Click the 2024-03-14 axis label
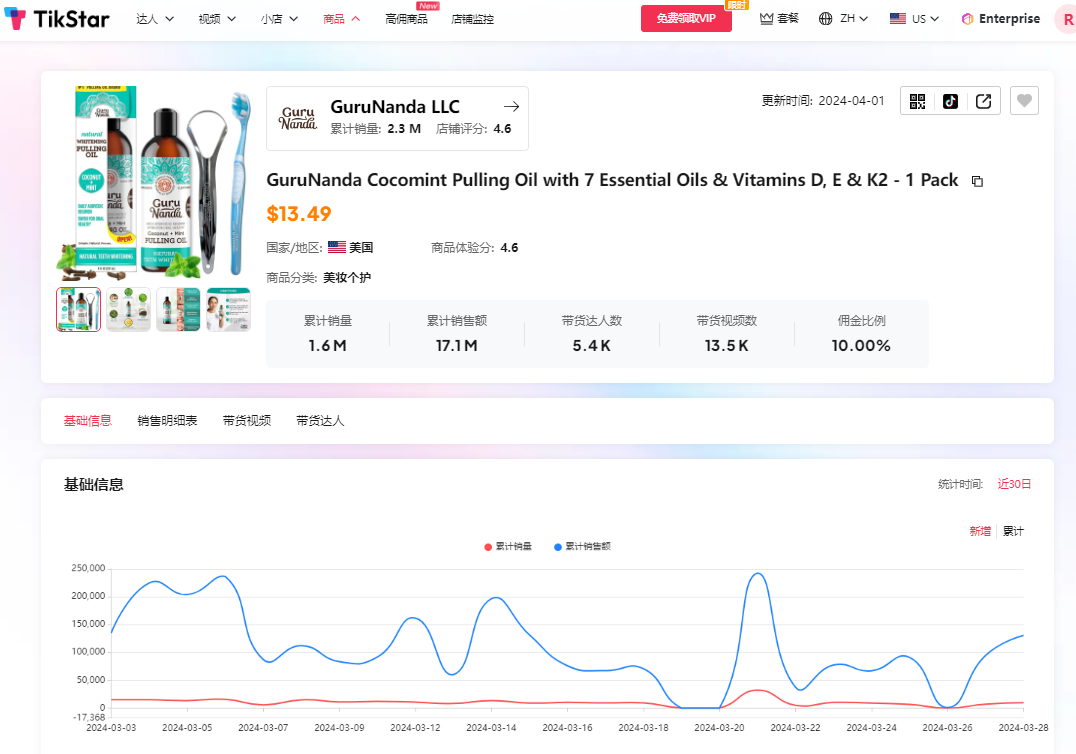The width and height of the screenshot is (1076, 754). click(491, 728)
